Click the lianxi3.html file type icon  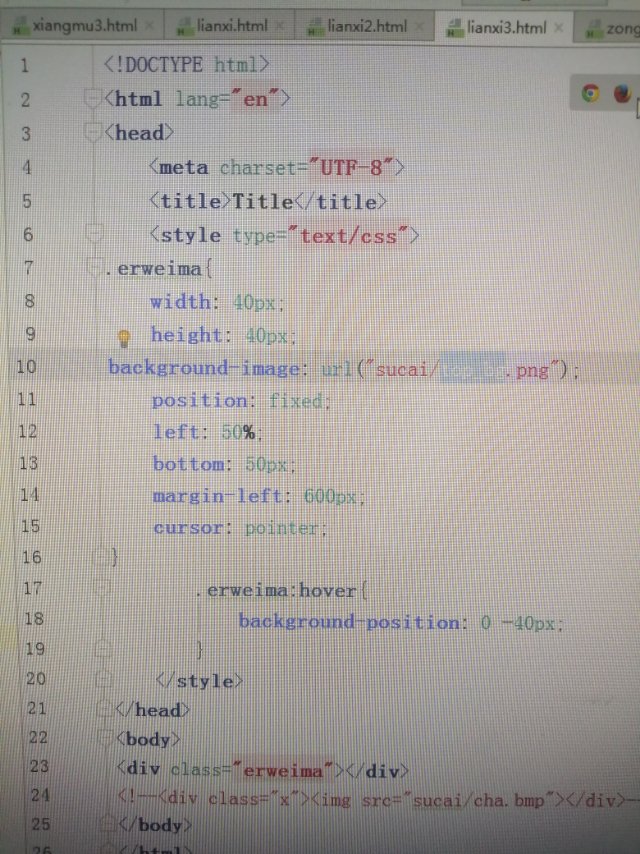[454, 27]
